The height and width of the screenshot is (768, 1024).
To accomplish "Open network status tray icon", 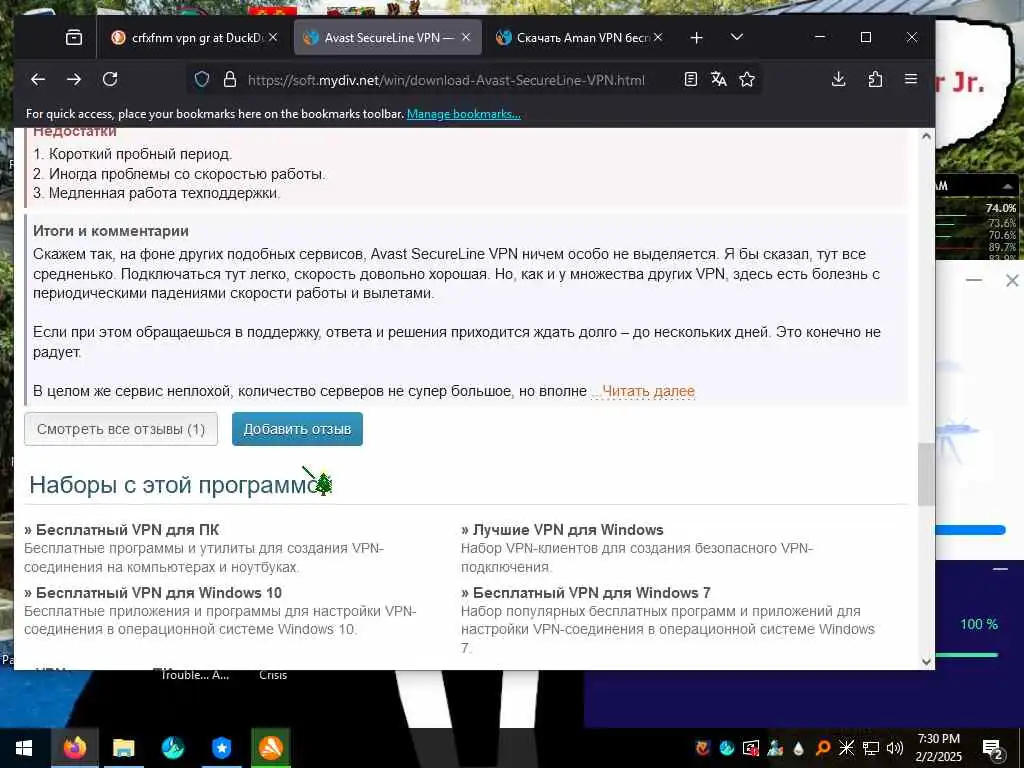I will point(871,748).
